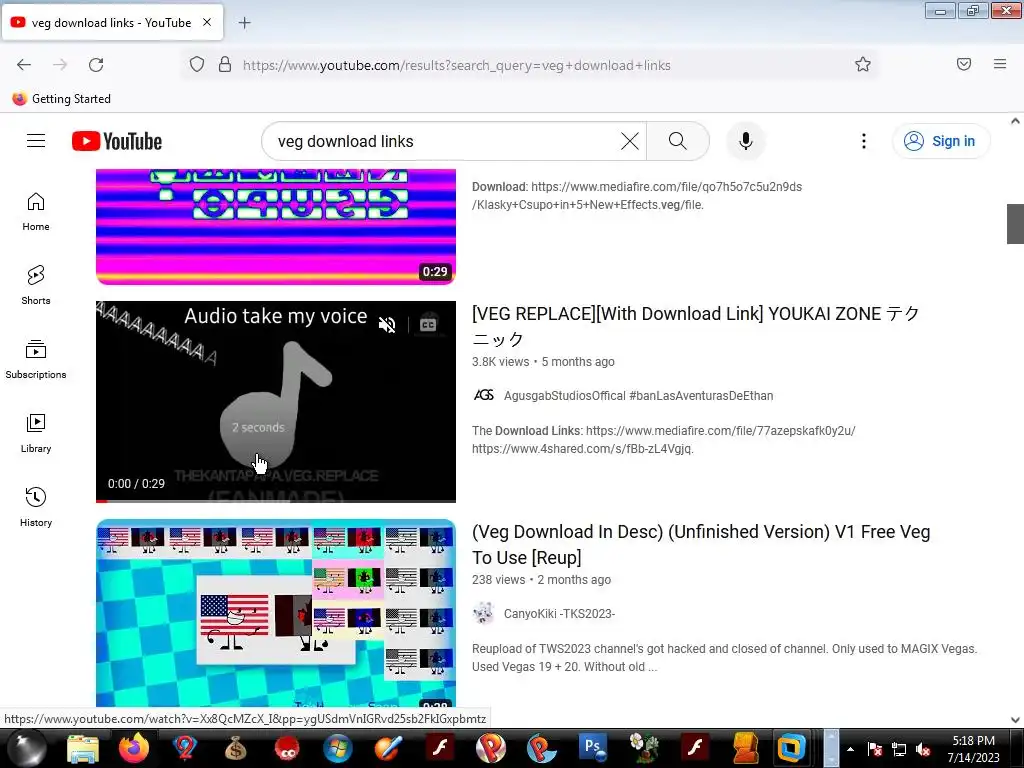Screen dimensions: 1024x768
Task: Go back with the browser back arrow
Action: 24,65
